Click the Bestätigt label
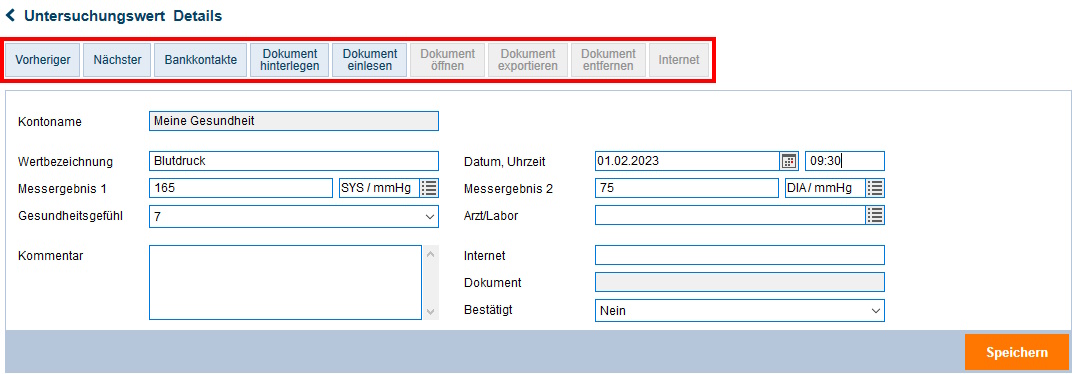This screenshot has width=1074, height=374. (488, 309)
